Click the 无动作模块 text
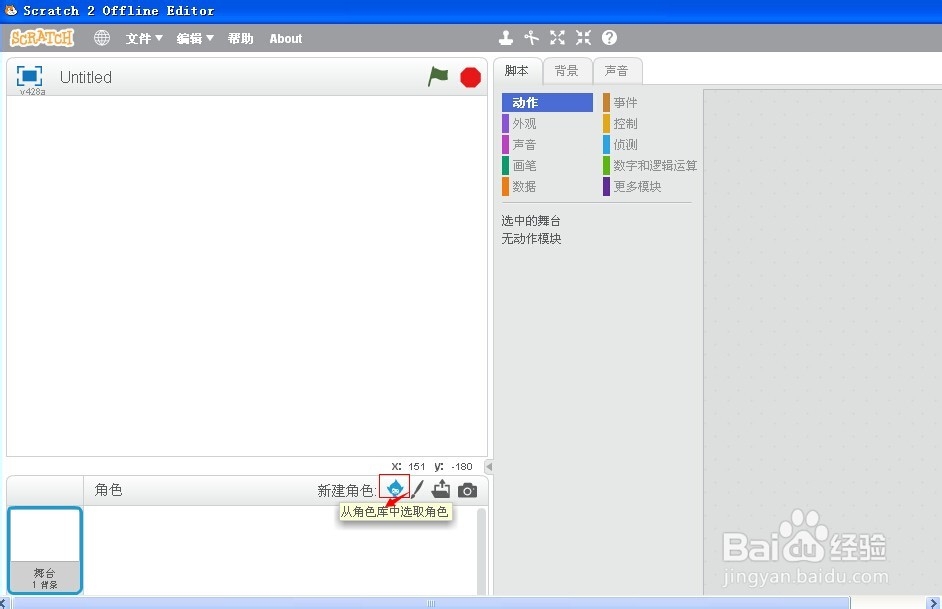The width and height of the screenshot is (942, 609). click(x=531, y=239)
